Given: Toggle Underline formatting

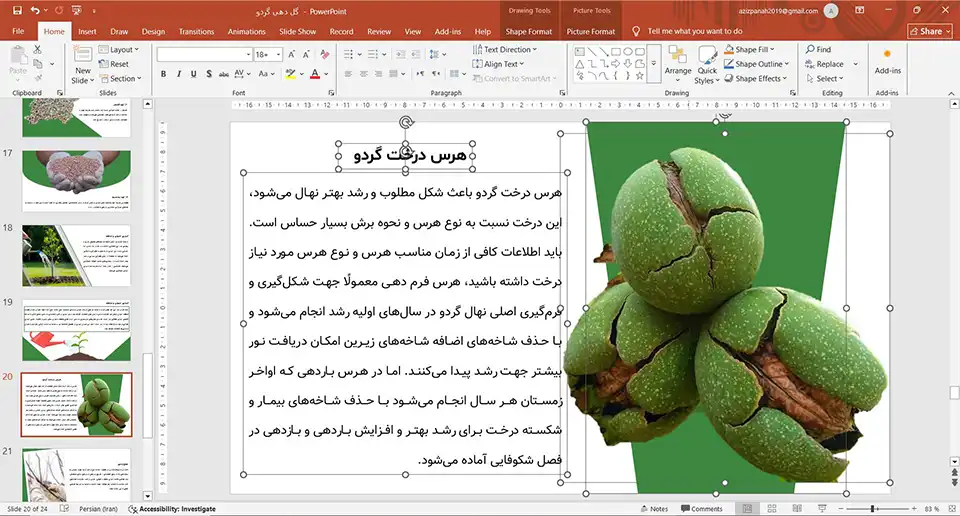Looking at the screenshot, I should (x=193, y=73).
